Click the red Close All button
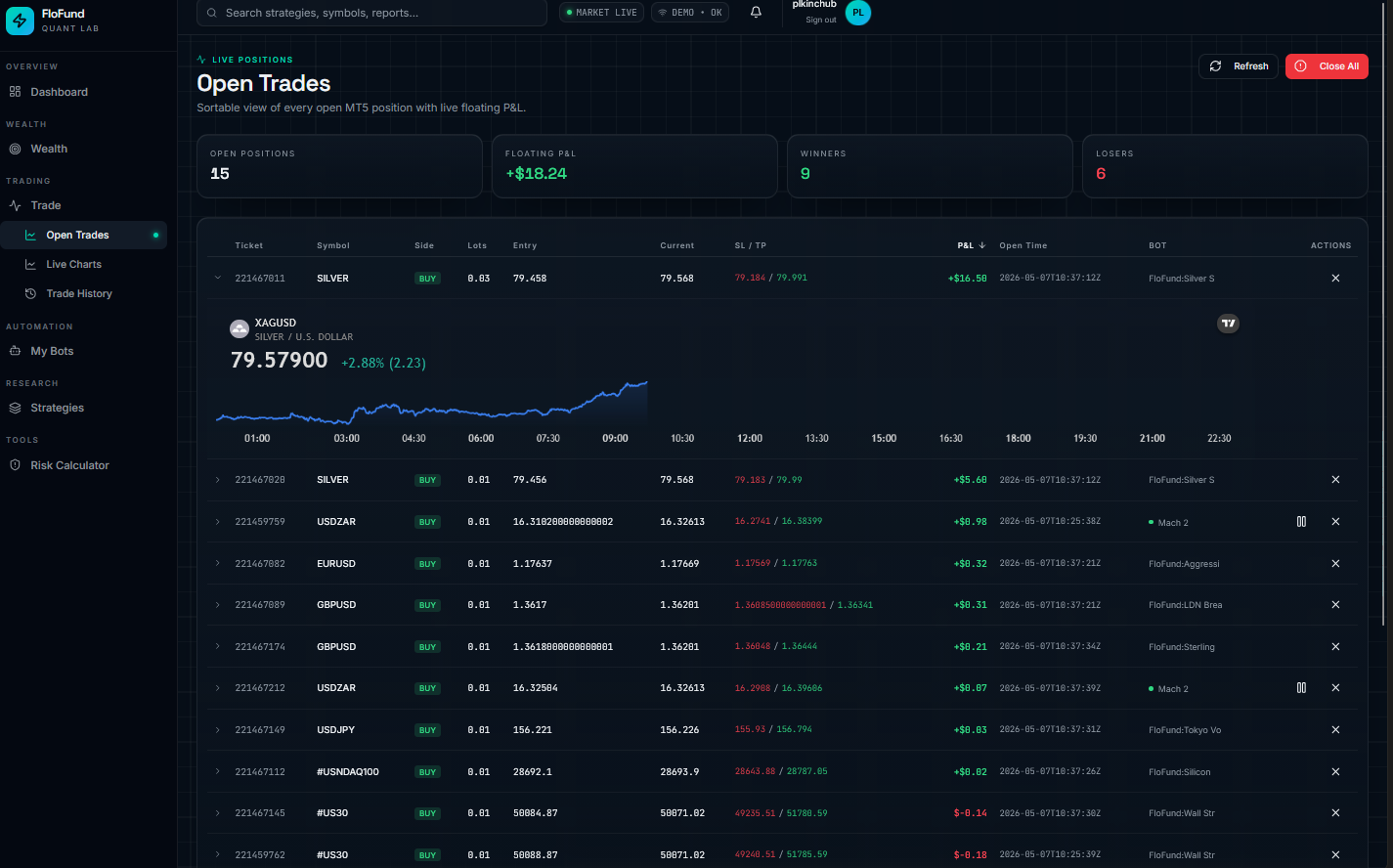The width and height of the screenshot is (1393, 868). click(1327, 66)
